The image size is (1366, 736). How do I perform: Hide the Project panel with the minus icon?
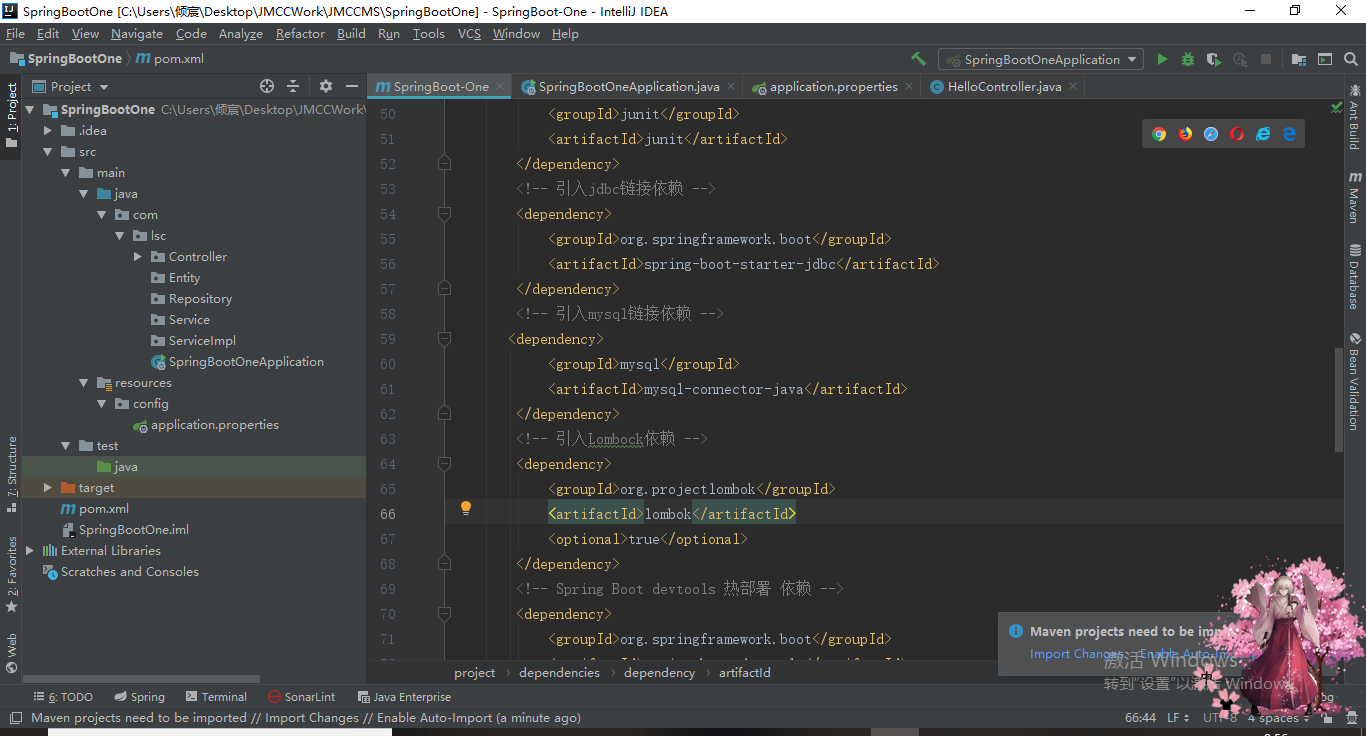[x=351, y=86]
